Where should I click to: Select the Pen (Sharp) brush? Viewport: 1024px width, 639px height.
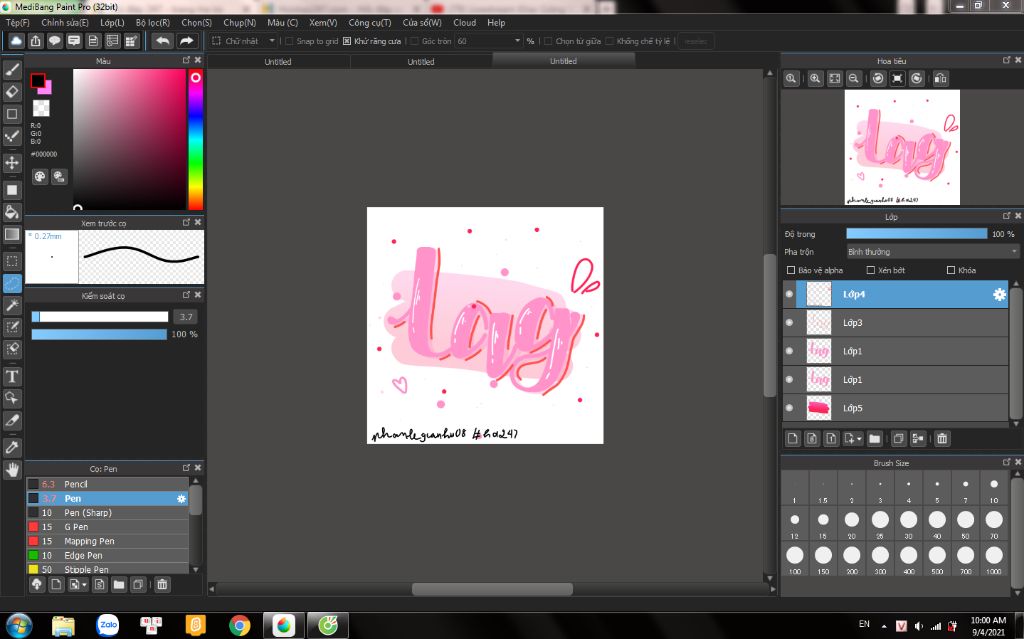click(108, 513)
